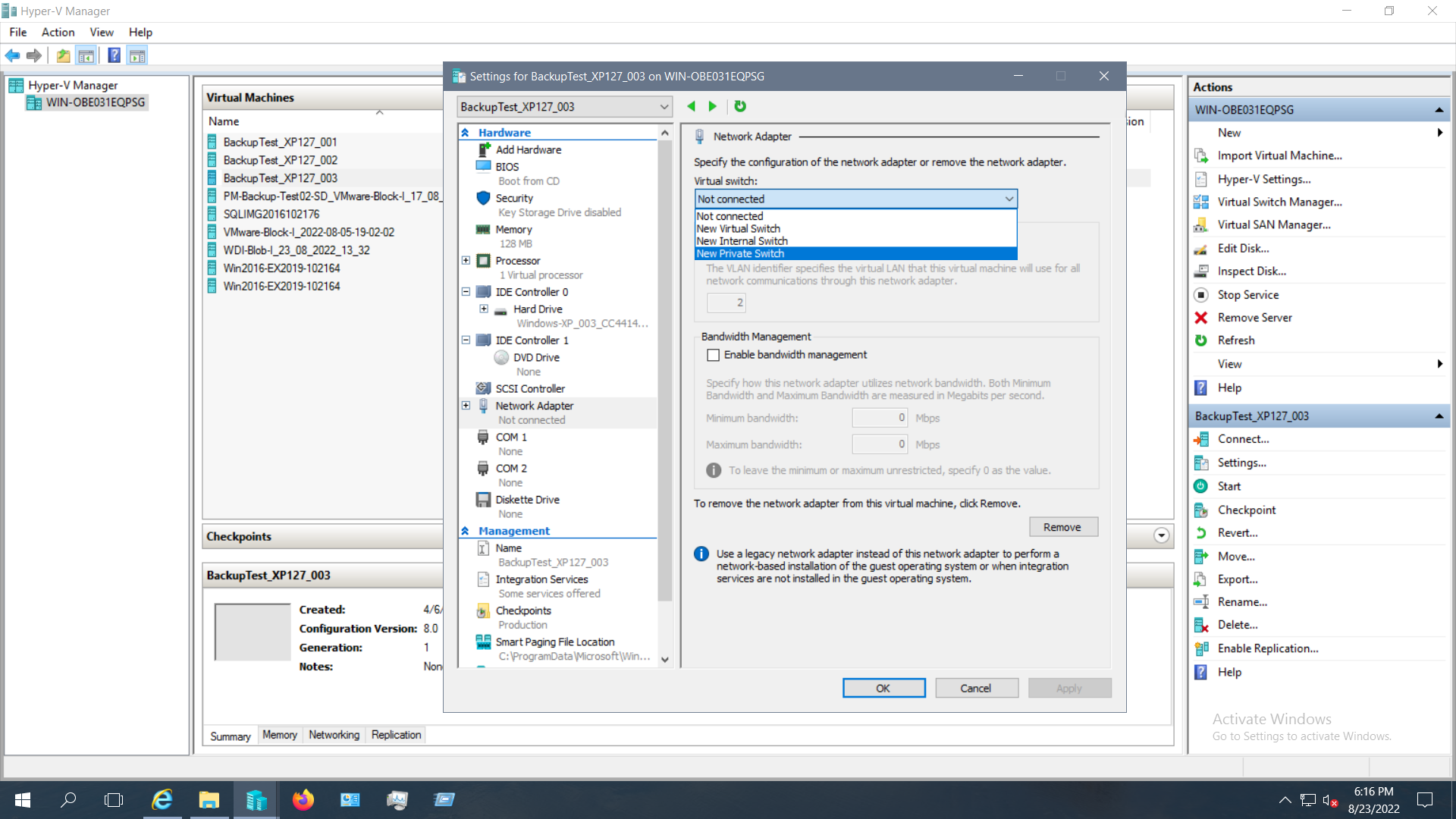Select Add Hardware in the hardware tree
The image size is (1456, 819).
(x=528, y=149)
